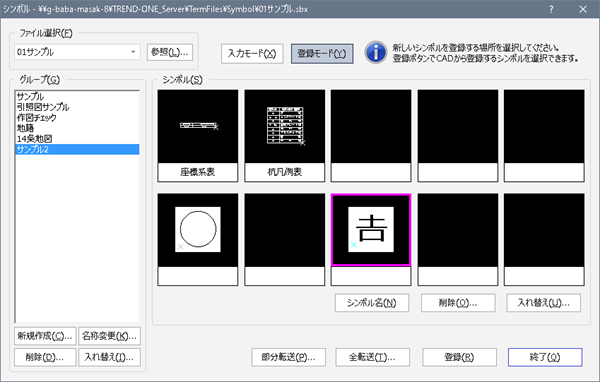600x382 pixels.
Task: Click the シンボル名(N) button
Action: [372, 303]
